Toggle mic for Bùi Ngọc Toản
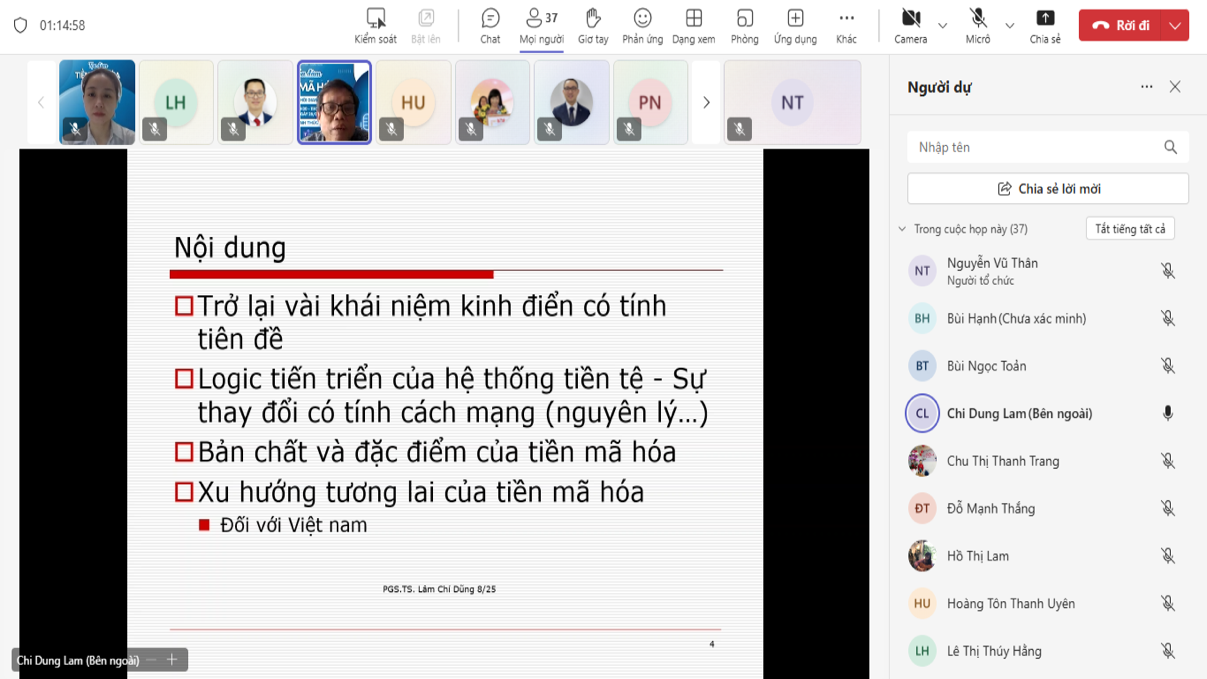Screen dimensions: 1207x679 [1167, 366]
